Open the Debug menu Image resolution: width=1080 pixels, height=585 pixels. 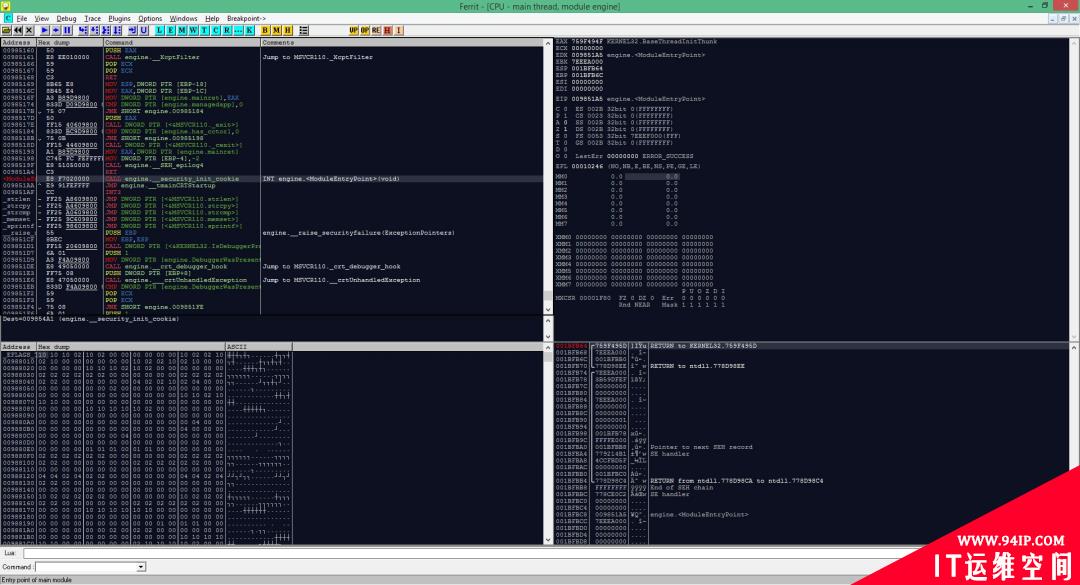[x=66, y=19]
